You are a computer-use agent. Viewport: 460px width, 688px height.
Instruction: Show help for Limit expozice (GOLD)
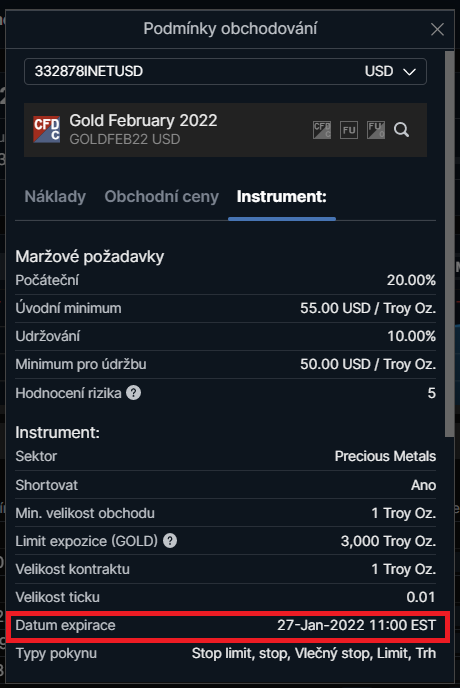coord(170,541)
